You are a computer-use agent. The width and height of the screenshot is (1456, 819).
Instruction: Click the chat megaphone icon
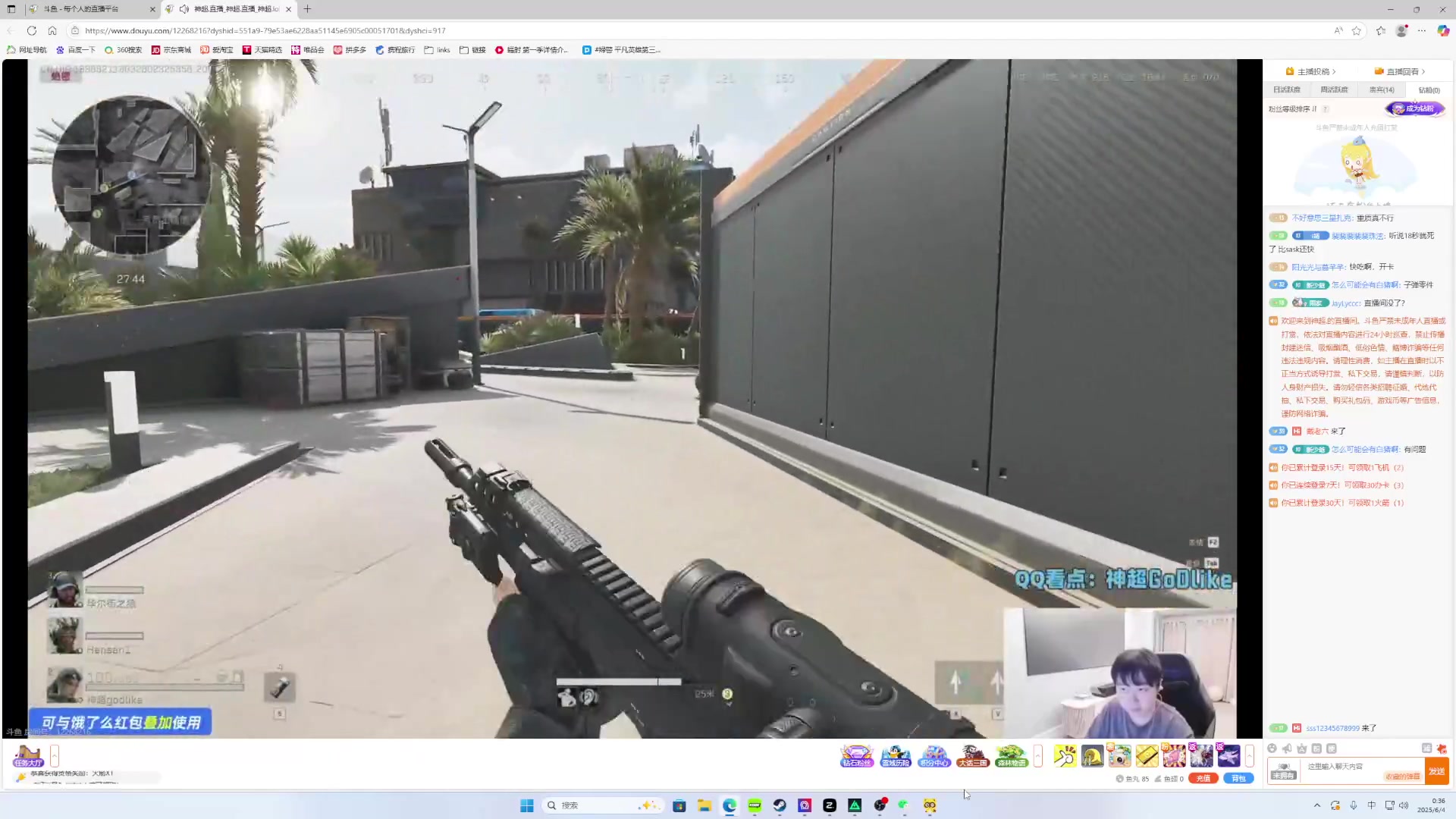tap(1287, 748)
